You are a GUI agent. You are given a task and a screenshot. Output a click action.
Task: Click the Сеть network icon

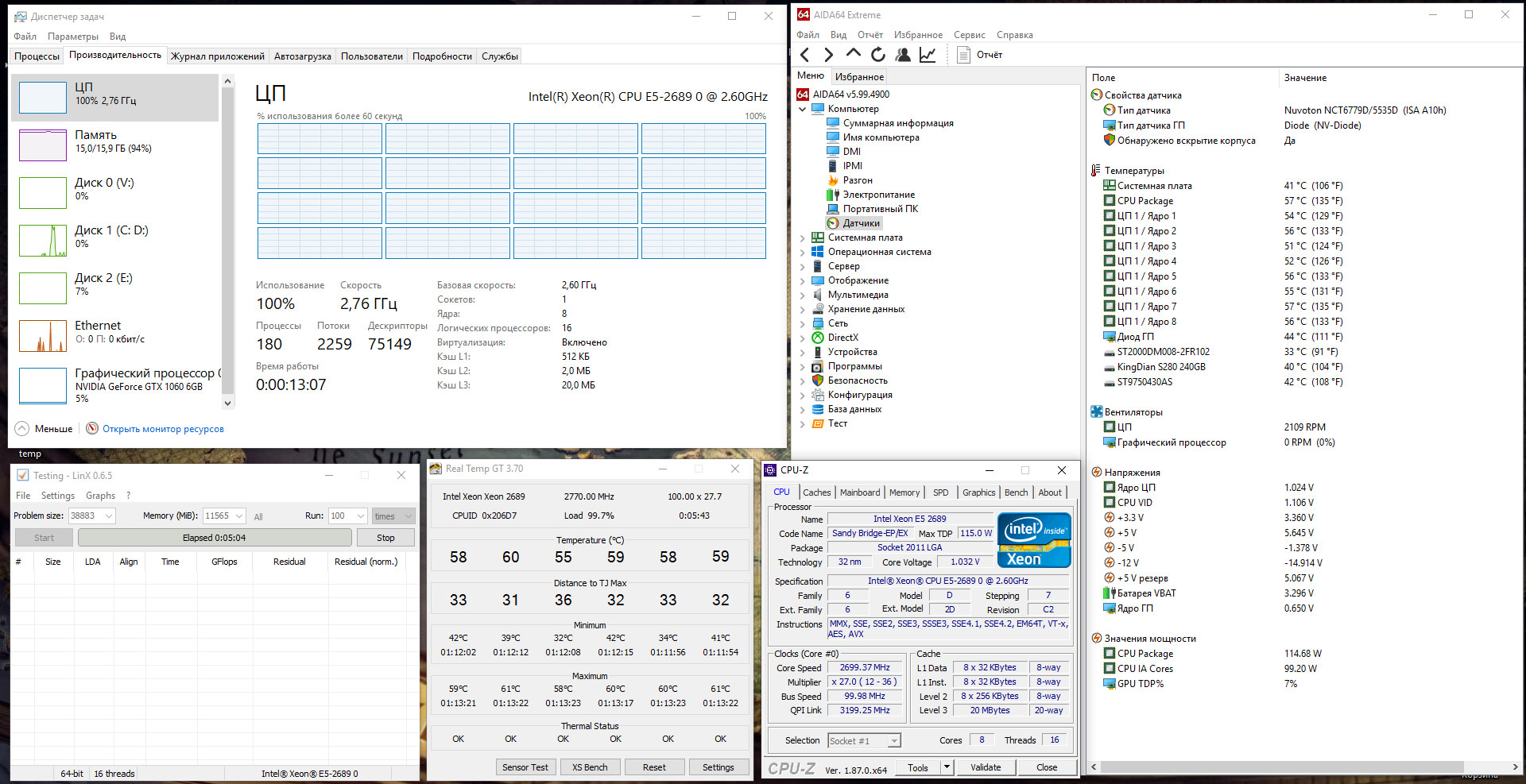[818, 323]
